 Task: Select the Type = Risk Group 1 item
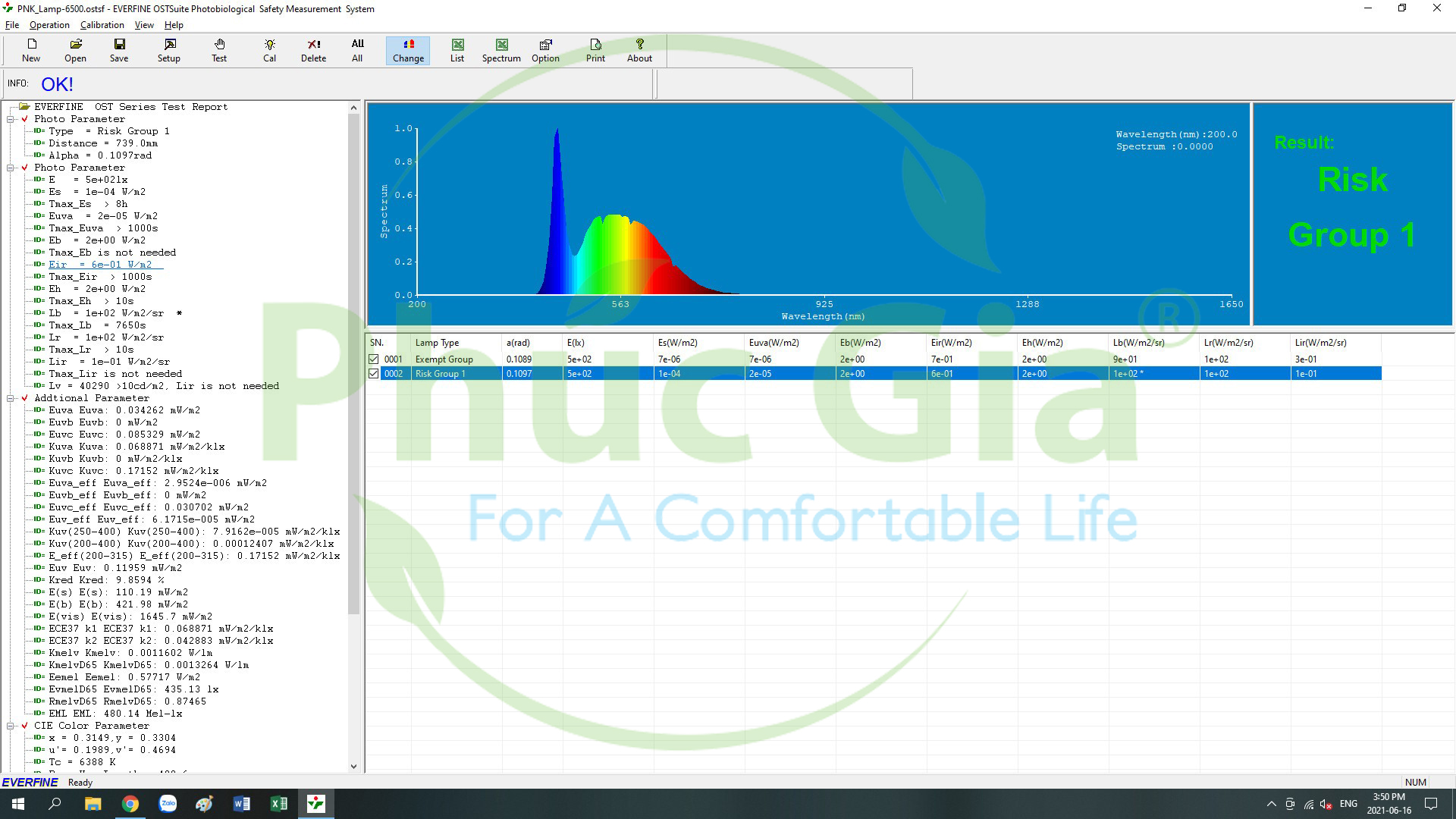click(x=109, y=131)
